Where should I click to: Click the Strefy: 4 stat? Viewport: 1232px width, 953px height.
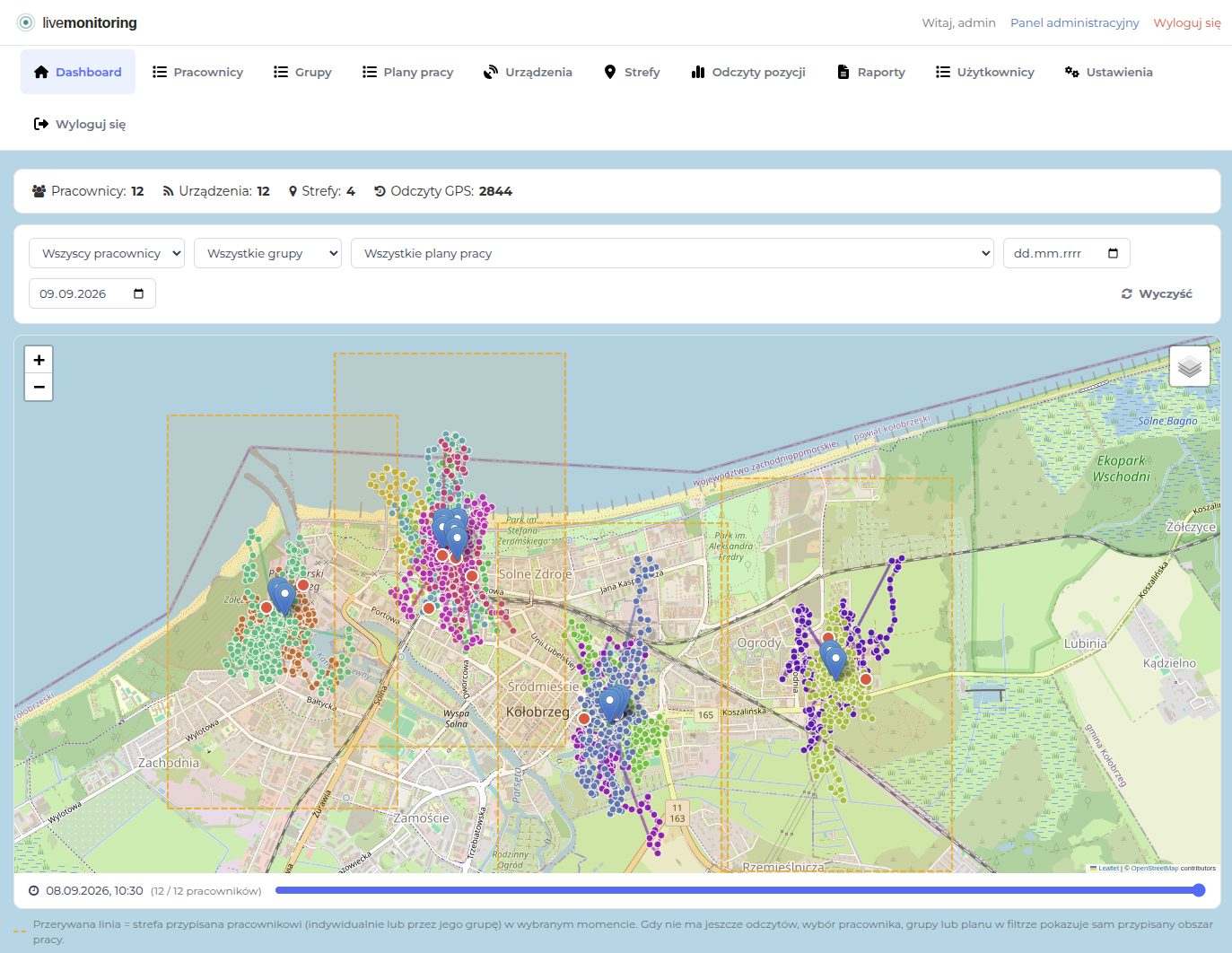(x=321, y=191)
